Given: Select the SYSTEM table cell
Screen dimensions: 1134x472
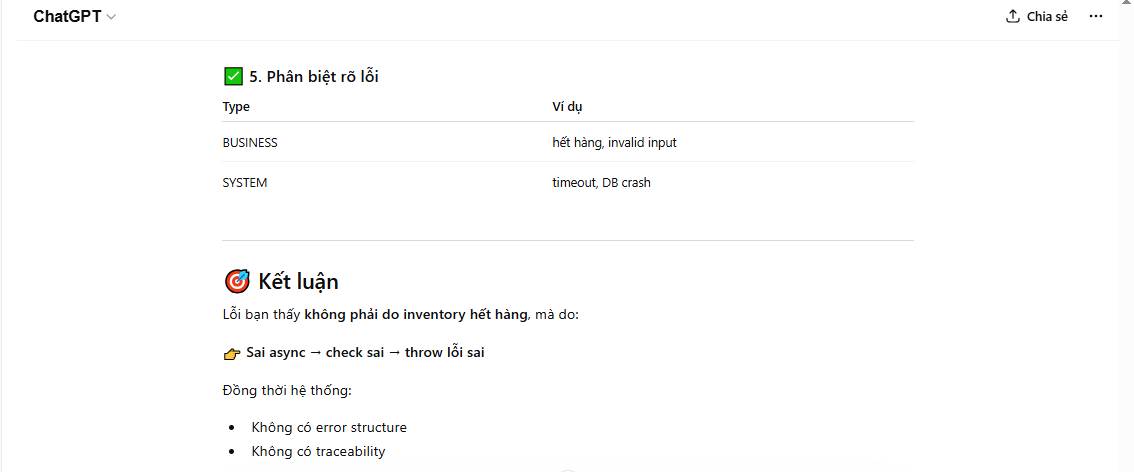Looking at the screenshot, I should click(245, 183).
